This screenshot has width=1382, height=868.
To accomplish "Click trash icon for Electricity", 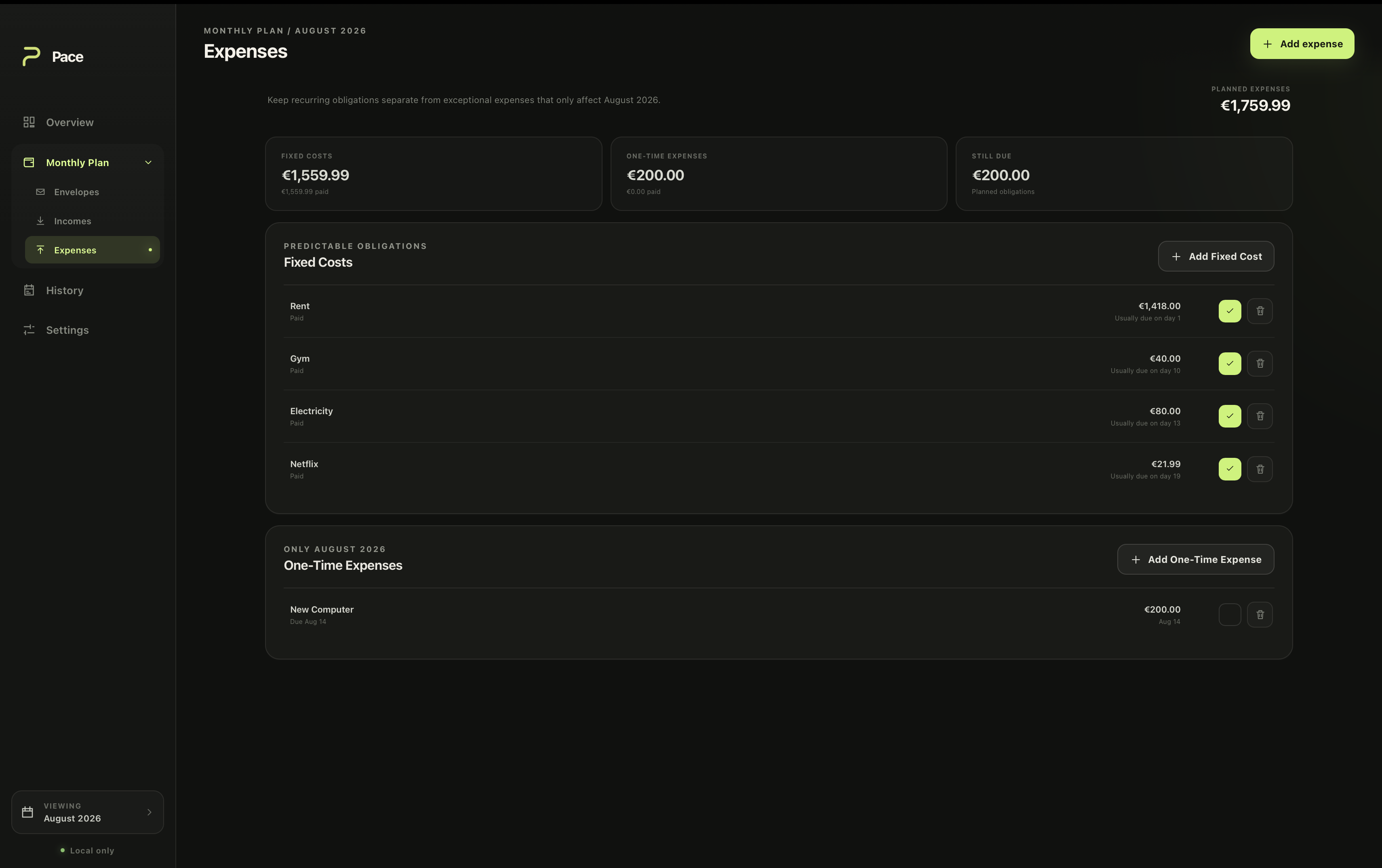I will coord(1260,416).
